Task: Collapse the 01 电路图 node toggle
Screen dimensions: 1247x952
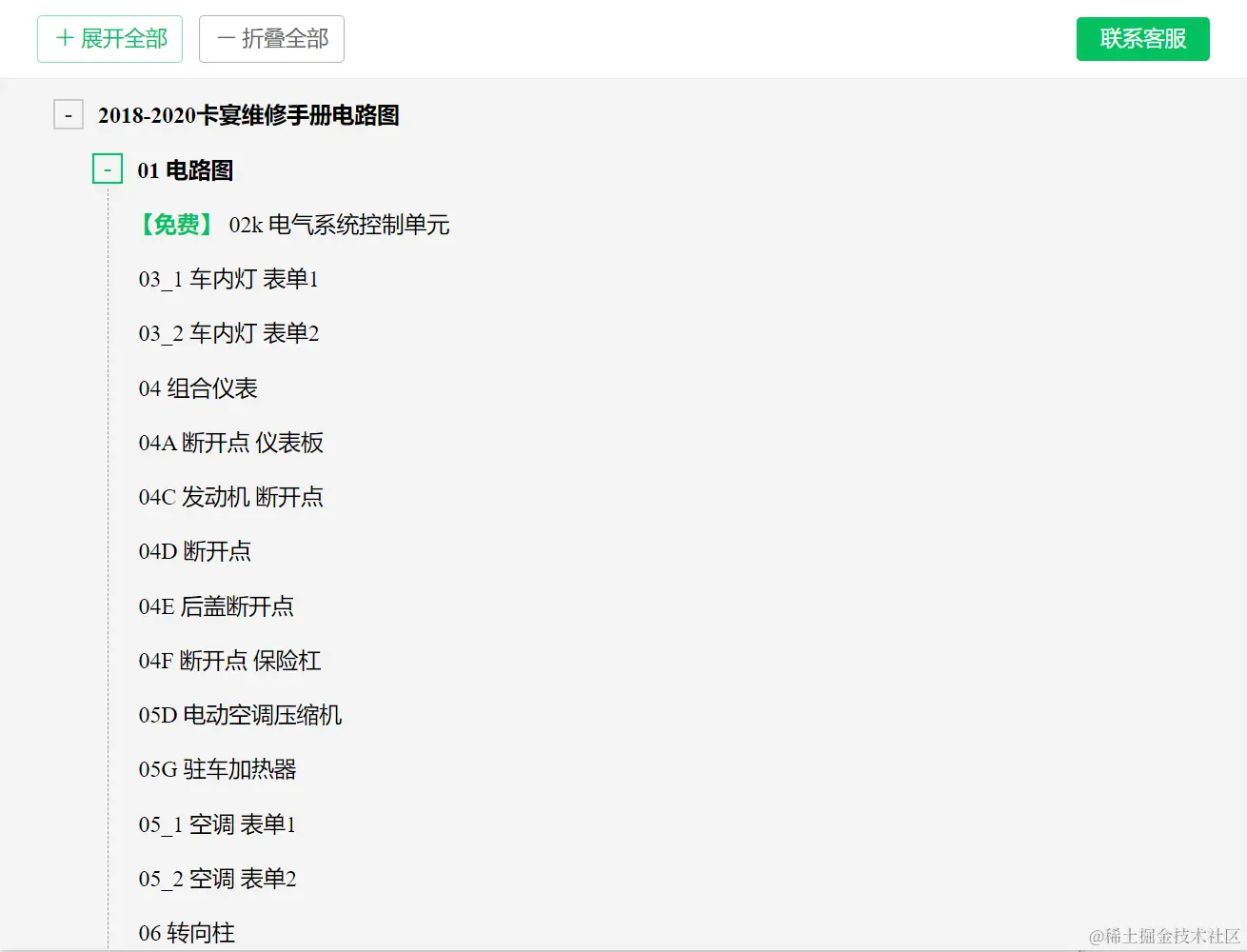Action: tap(108, 169)
